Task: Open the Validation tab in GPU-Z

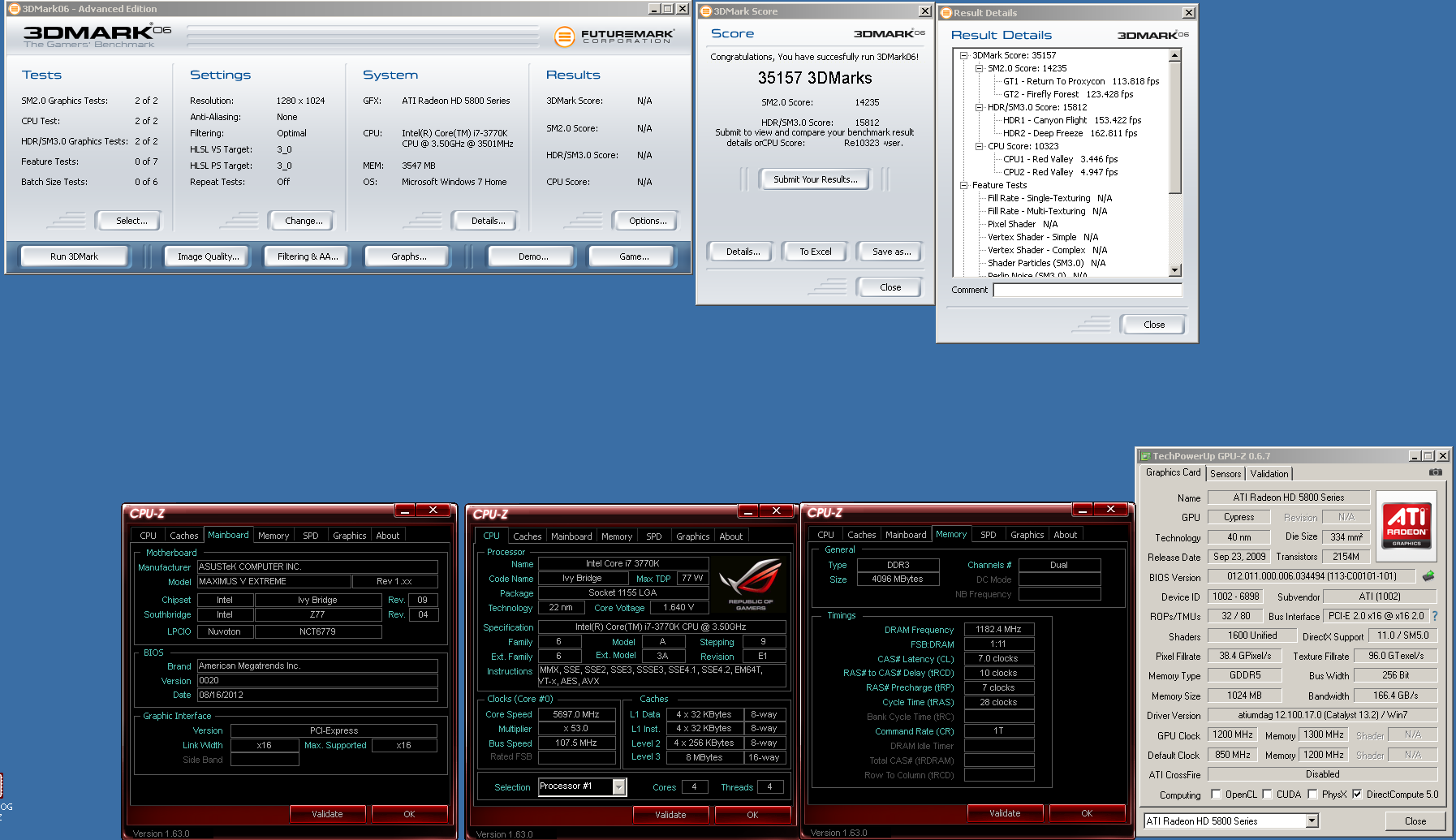Action: click(x=1269, y=474)
